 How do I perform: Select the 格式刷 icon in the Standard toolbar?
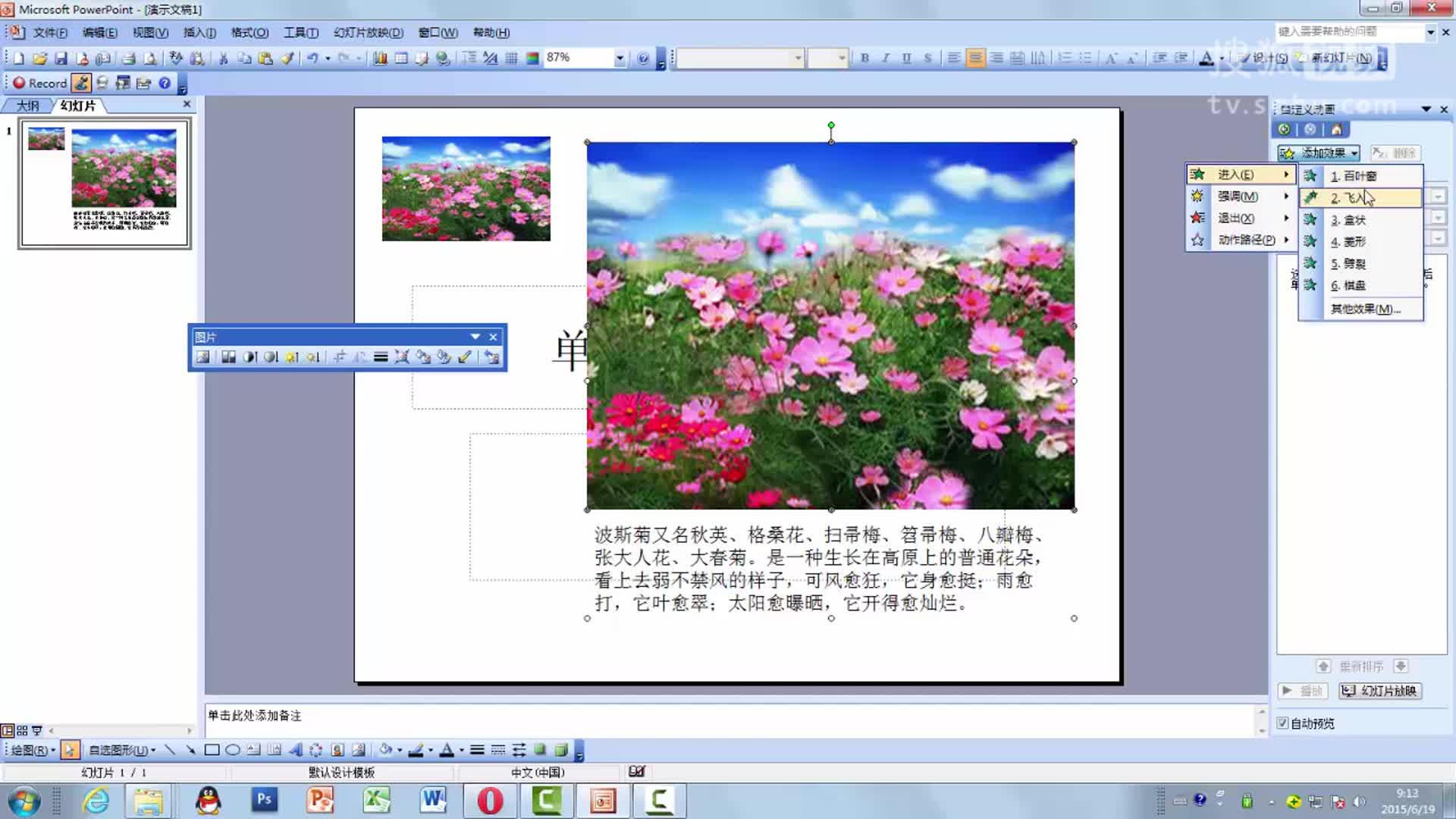click(x=286, y=58)
